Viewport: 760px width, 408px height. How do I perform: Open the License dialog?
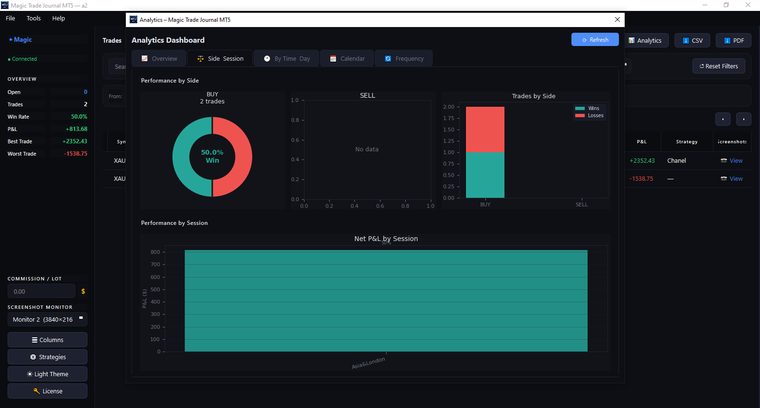point(48,391)
